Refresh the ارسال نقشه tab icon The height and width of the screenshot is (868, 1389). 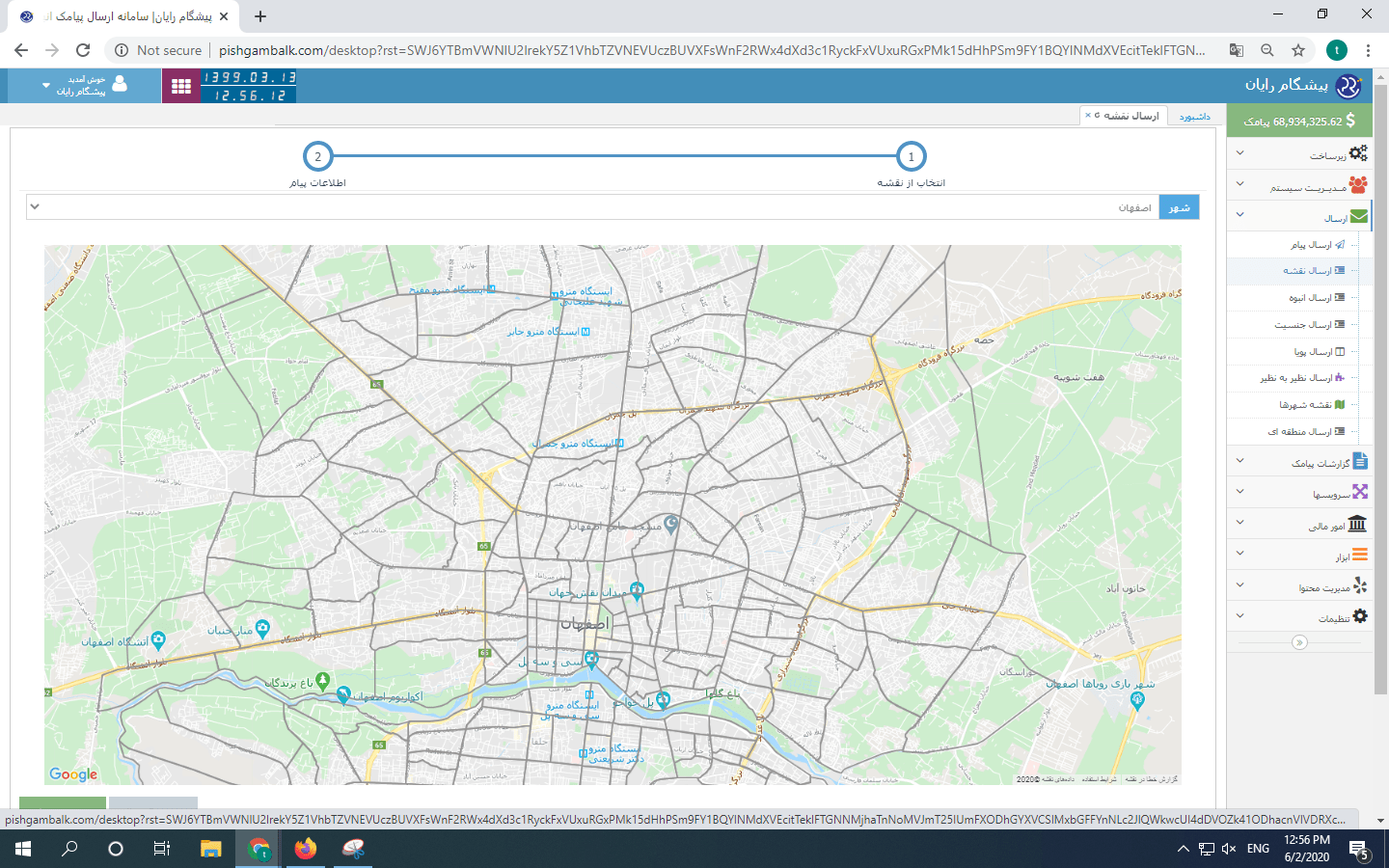[x=1097, y=116]
